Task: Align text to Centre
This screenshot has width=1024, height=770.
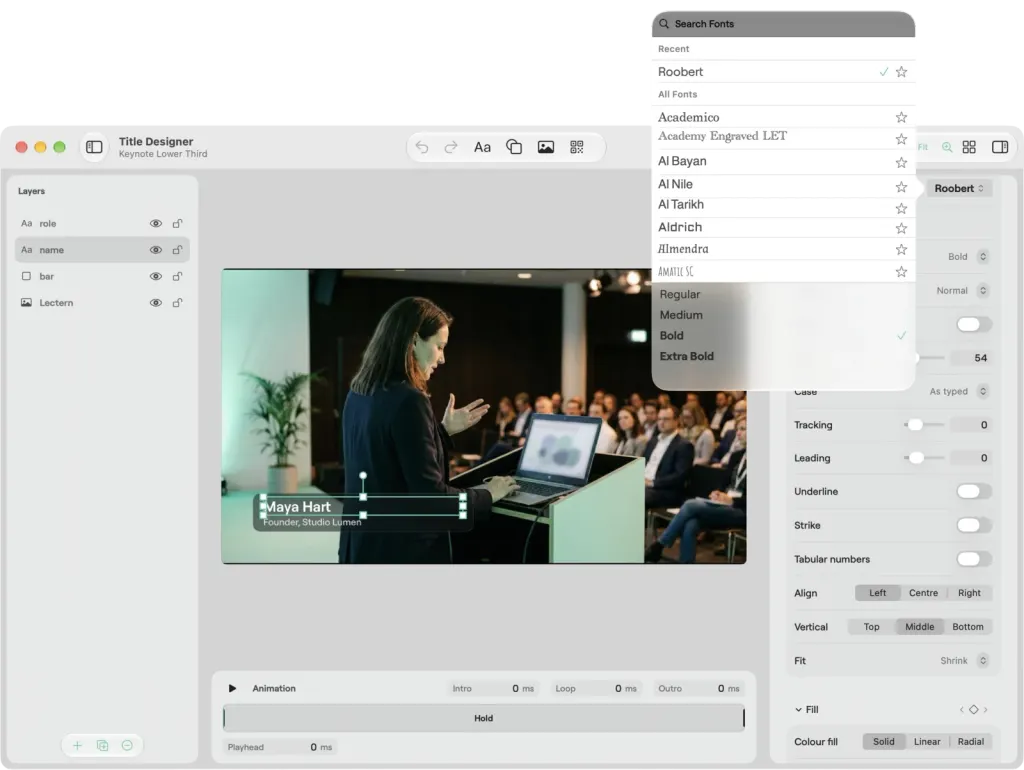Action: tap(923, 593)
